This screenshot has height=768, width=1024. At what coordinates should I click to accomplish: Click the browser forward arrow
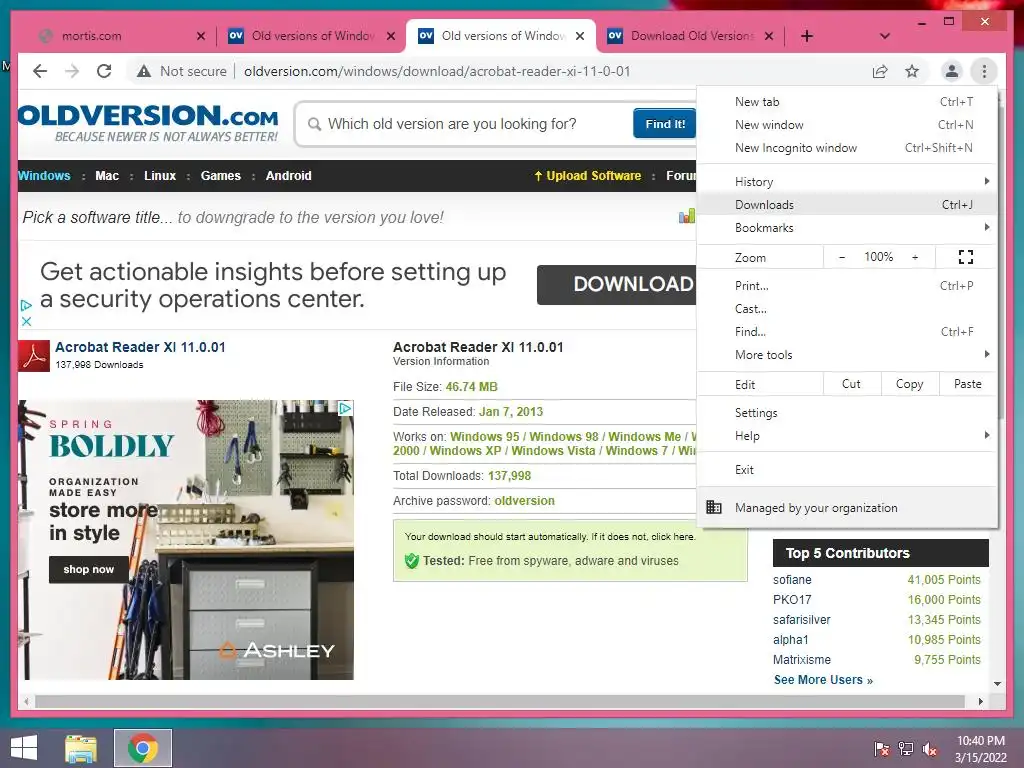pyautogui.click(x=72, y=71)
